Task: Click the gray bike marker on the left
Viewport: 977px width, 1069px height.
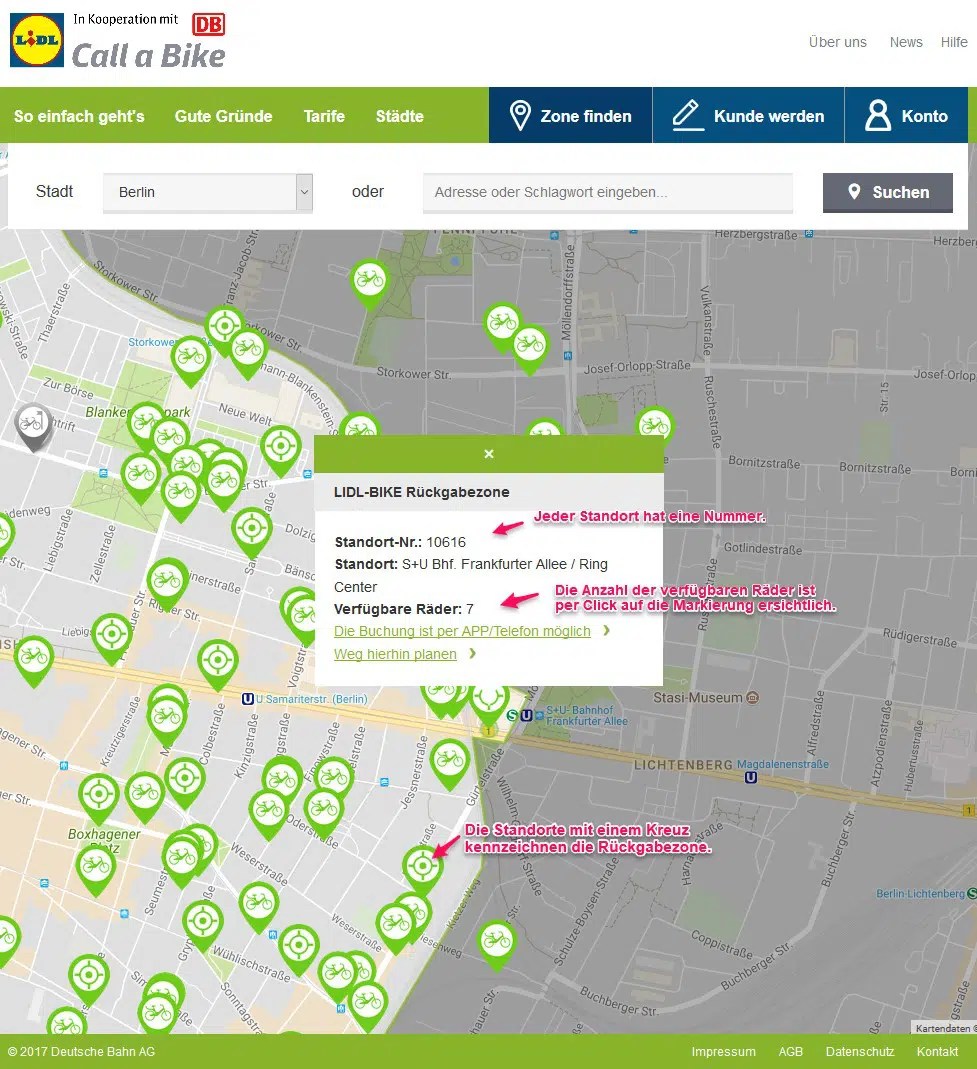Action: pyautogui.click(x=33, y=425)
